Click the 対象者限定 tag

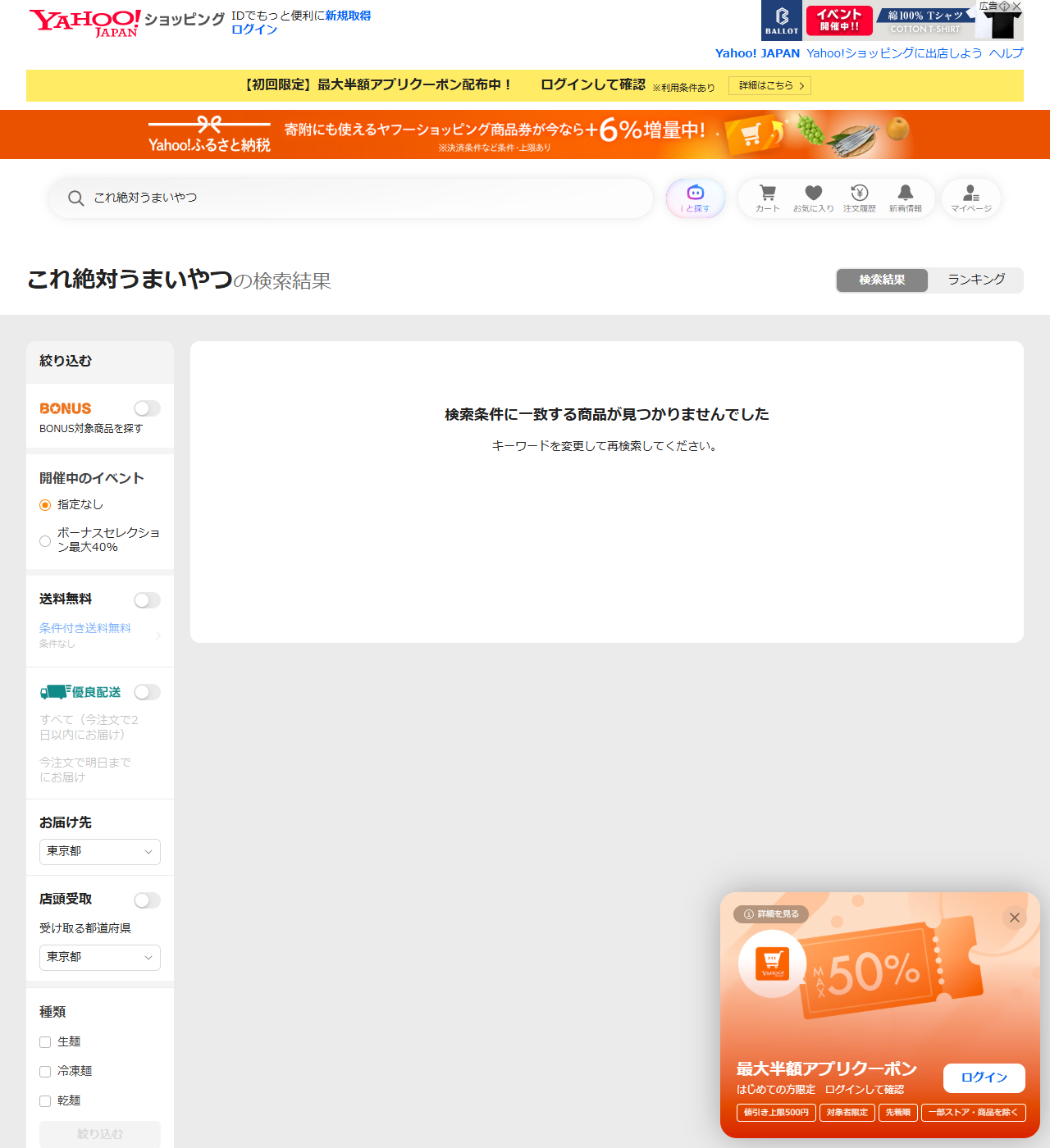pos(847,1113)
